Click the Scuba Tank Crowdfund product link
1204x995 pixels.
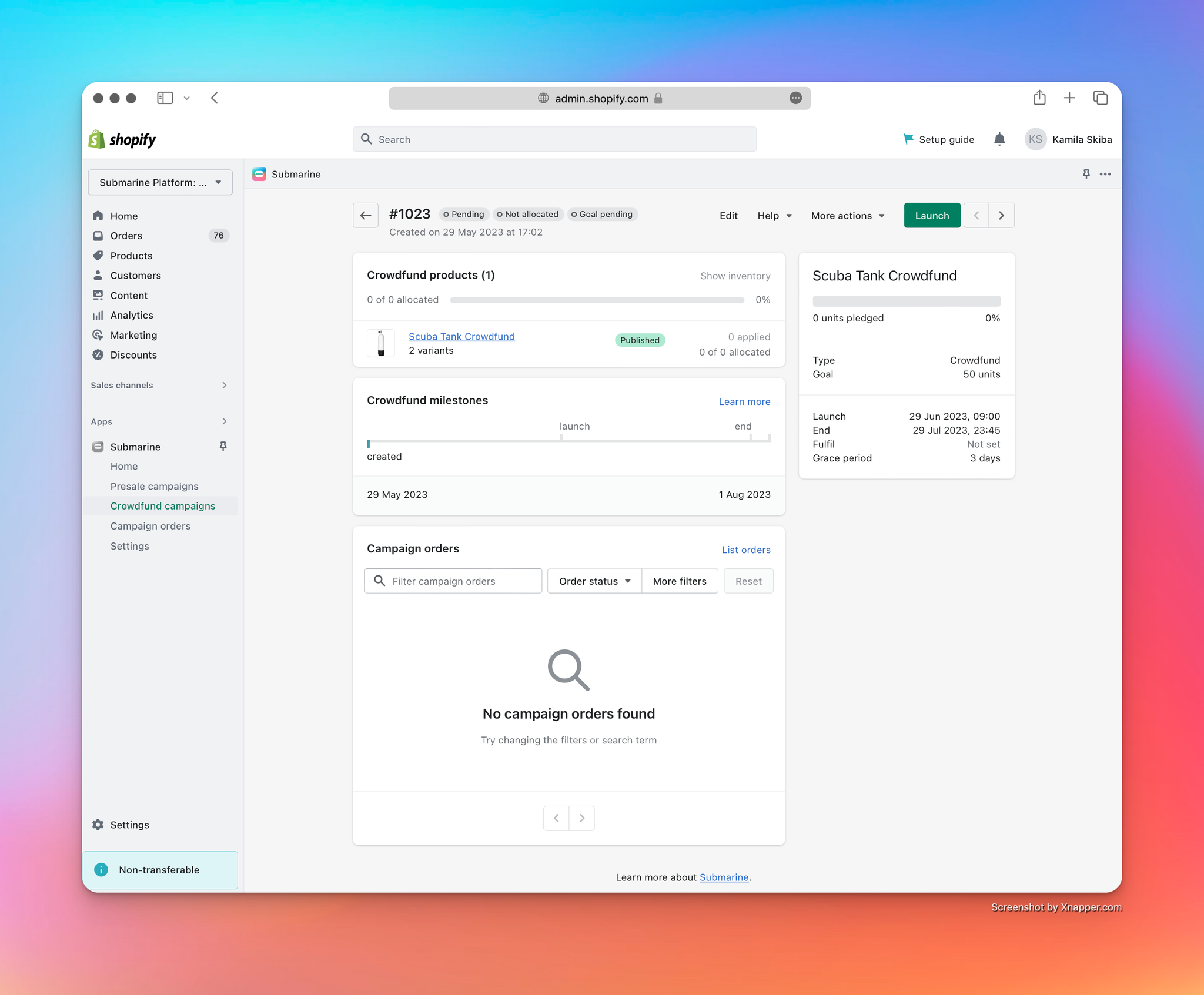click(461, 335)
